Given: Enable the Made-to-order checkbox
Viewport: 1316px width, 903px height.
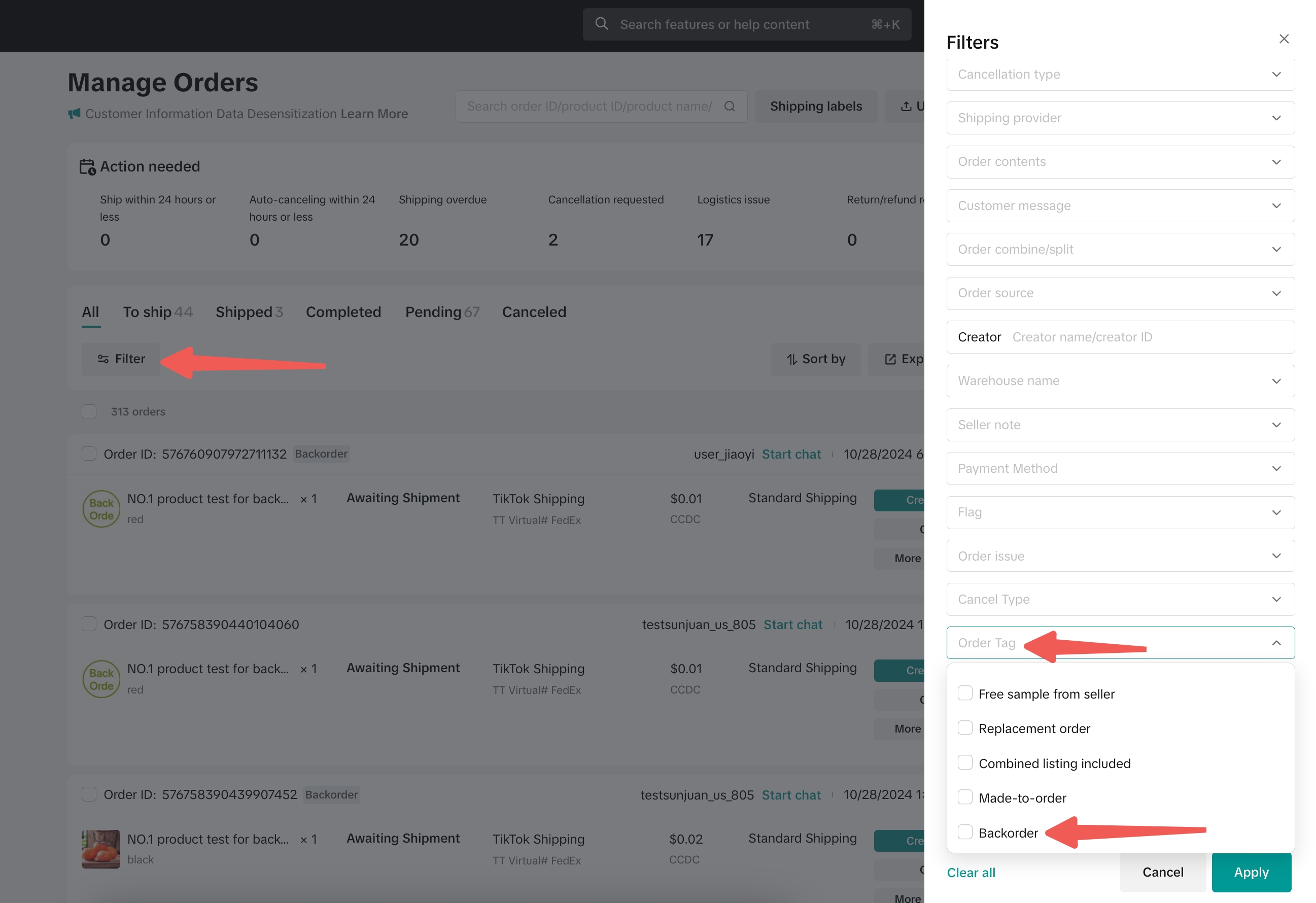Looking at the screenshot, I should pyautogui.click(x=965, y=797).
